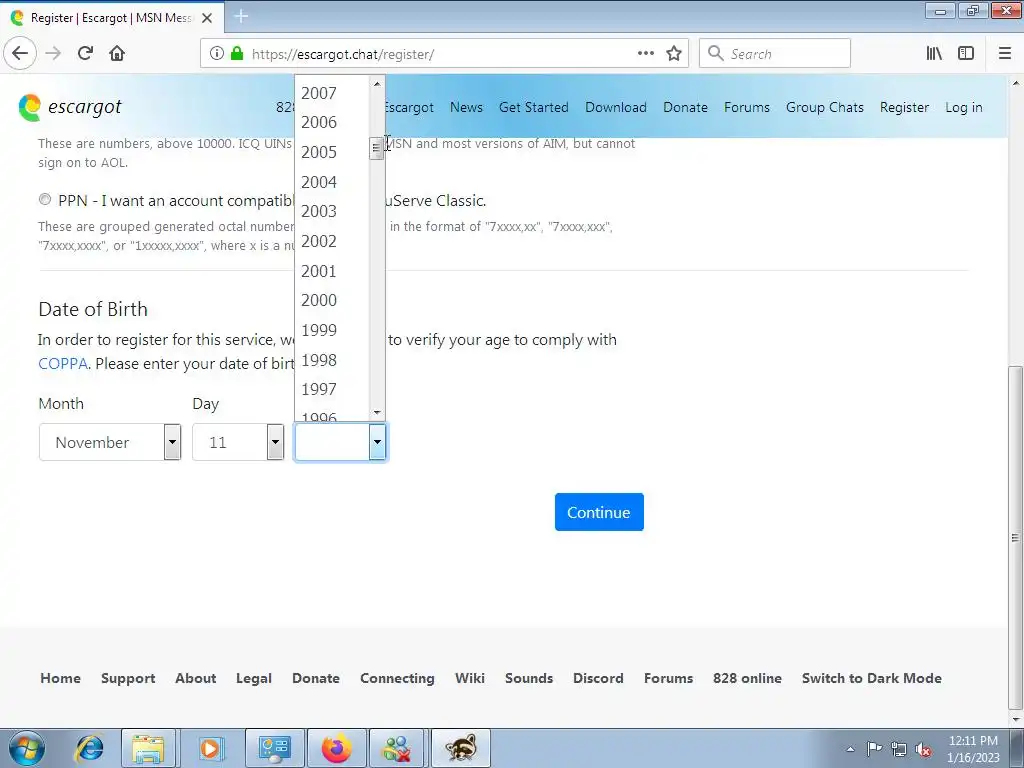Select the PPN account radio button
Viewport: 1024px width, 768px height.
coord(44,199)
